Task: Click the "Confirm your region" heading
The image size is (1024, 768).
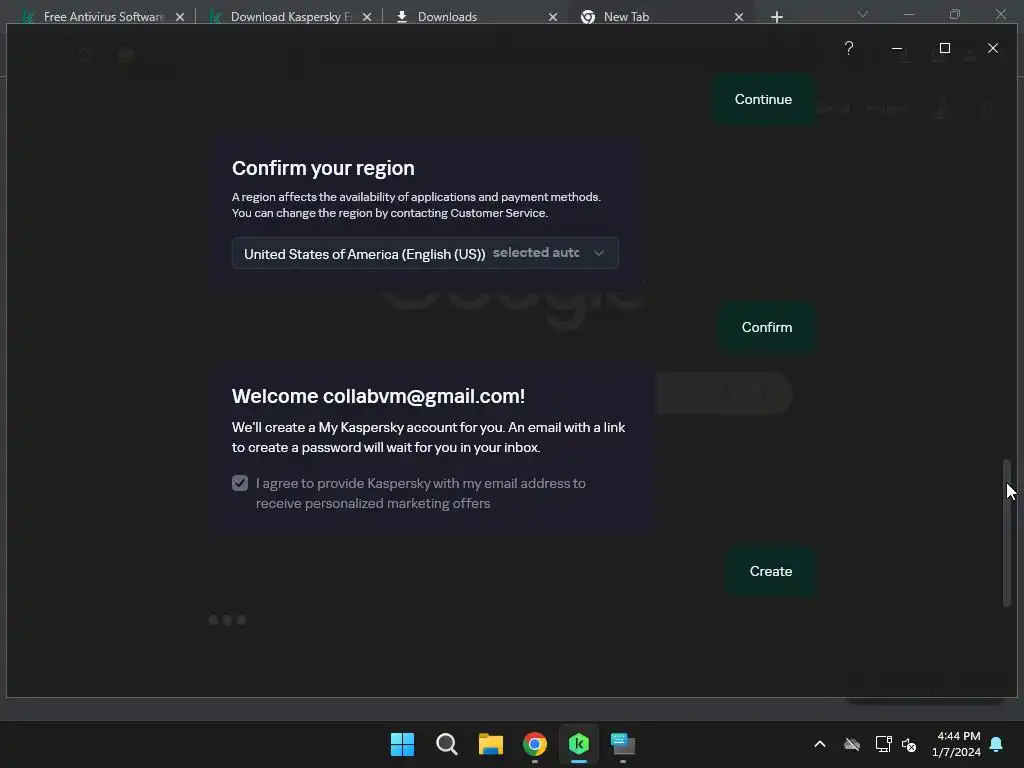Action: click(x=323, y=168)
